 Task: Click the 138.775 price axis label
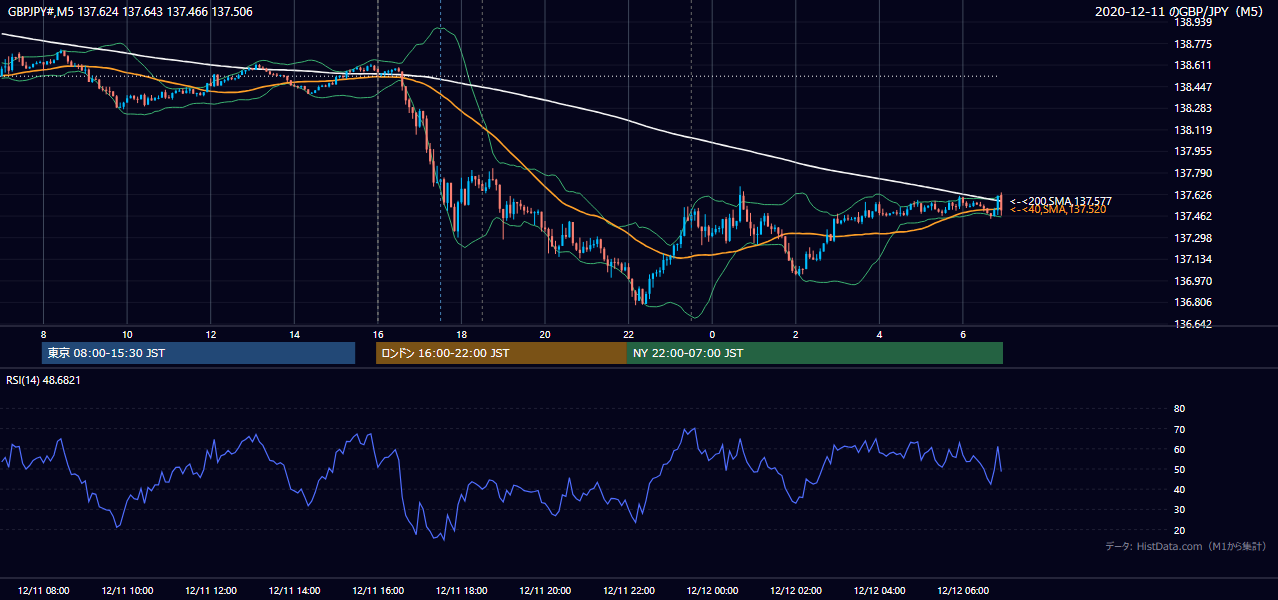pos(1194,44)
